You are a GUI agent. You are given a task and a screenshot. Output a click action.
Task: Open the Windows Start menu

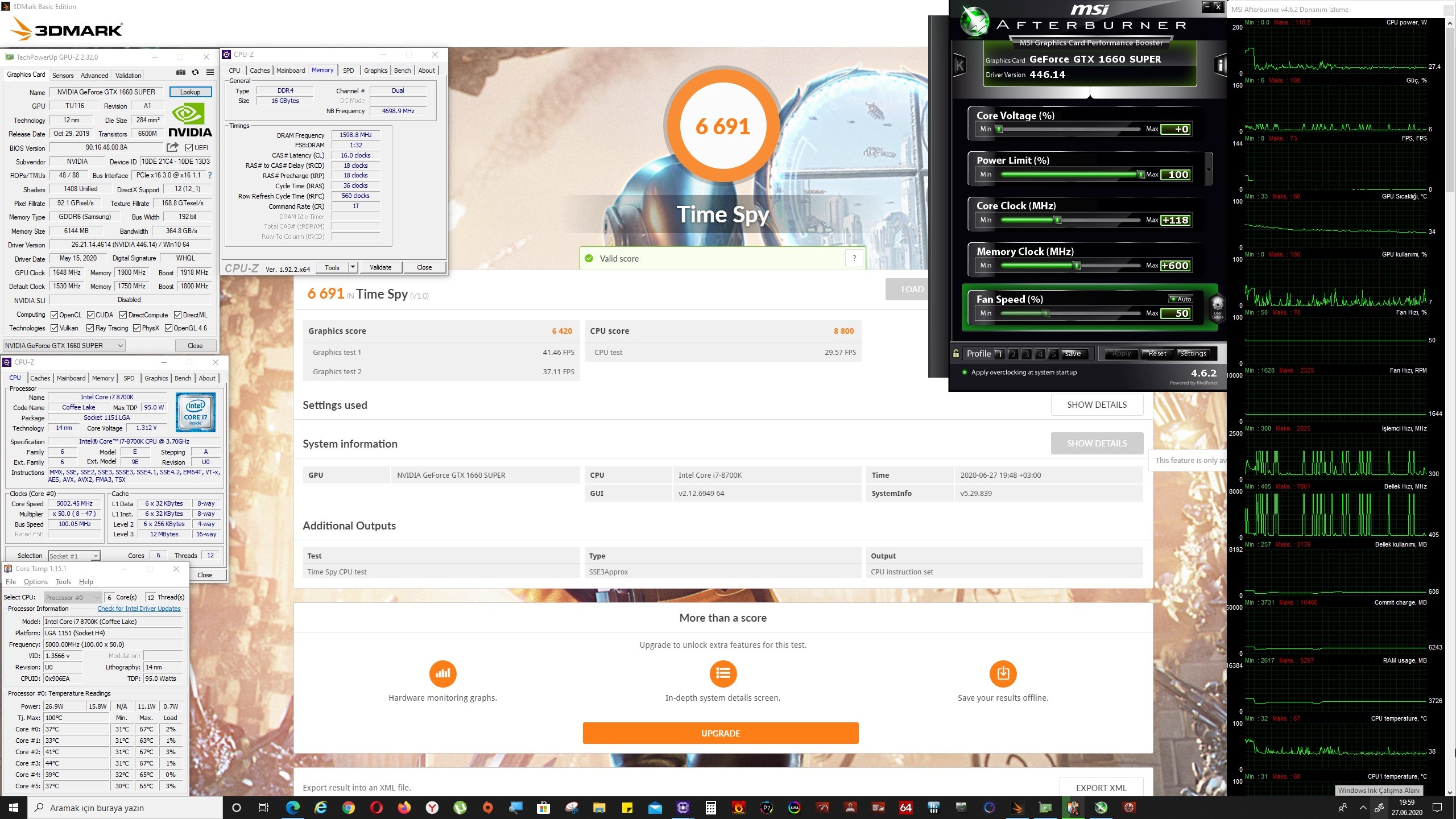tap(14, 808)
